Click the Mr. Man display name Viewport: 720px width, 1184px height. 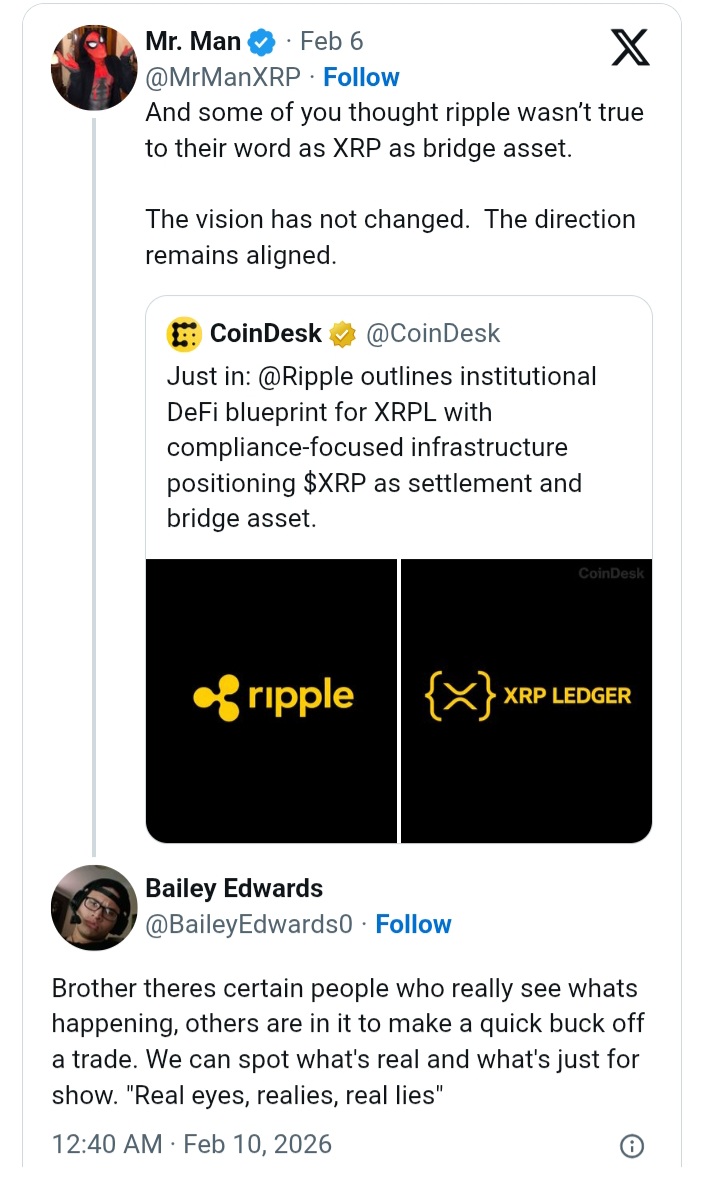click(x=192, y=41)
